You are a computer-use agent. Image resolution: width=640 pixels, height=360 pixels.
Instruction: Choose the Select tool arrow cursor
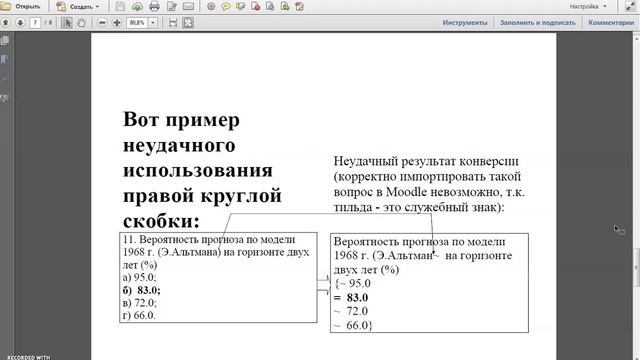pyautogui.click(x=67, y=23)
